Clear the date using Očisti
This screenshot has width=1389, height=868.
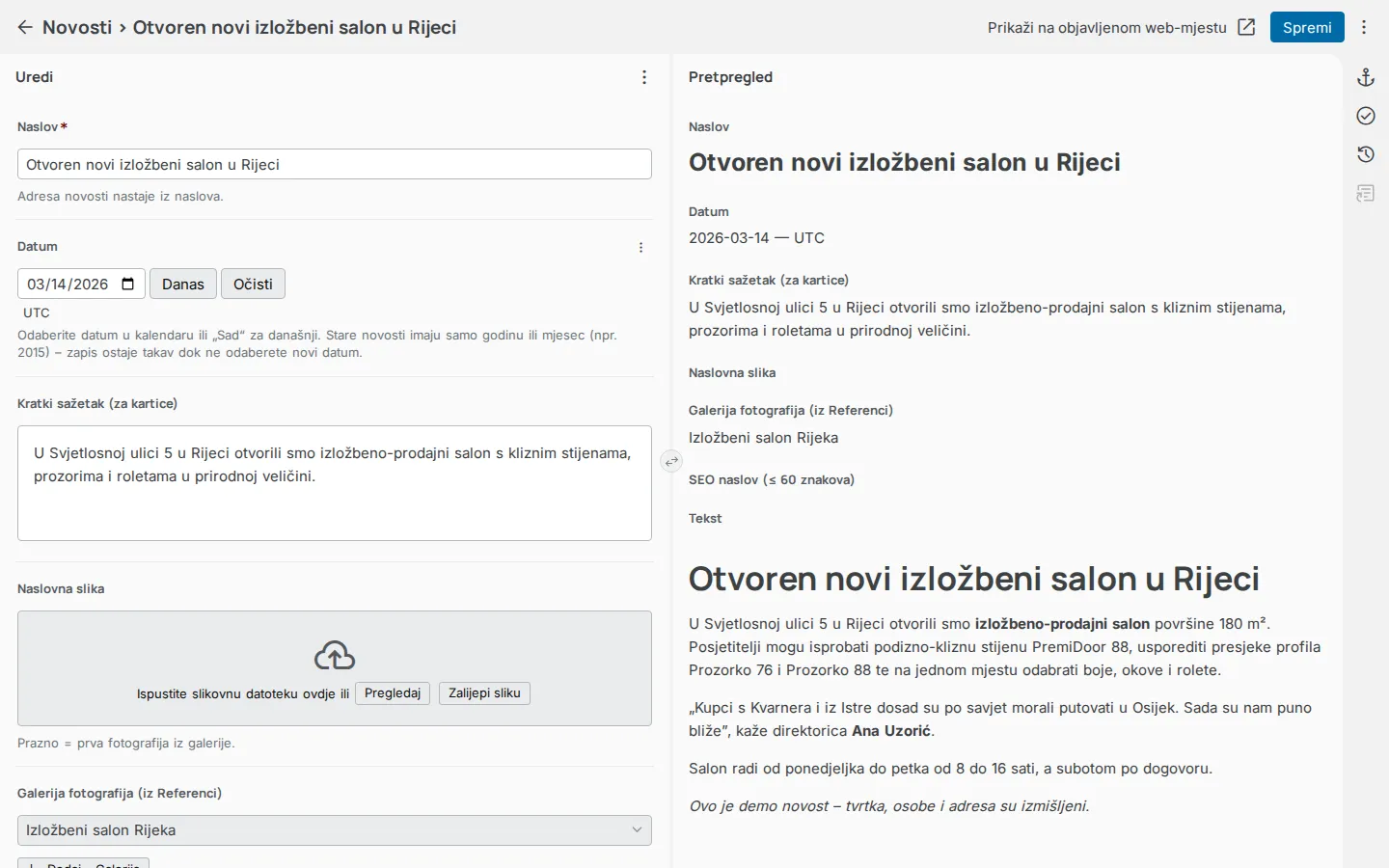click(253, 284)
